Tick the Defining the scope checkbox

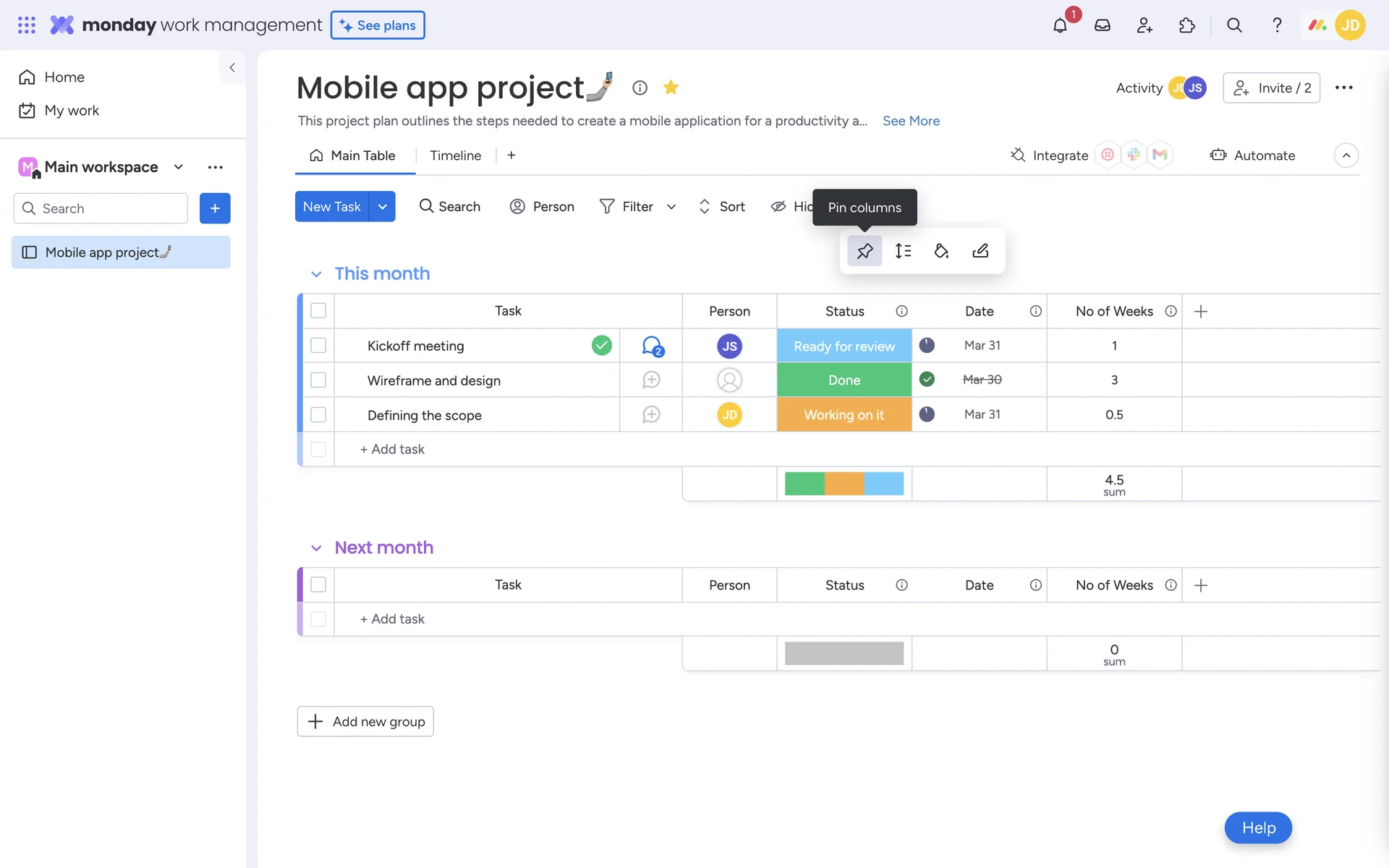[x=318, y=415]
